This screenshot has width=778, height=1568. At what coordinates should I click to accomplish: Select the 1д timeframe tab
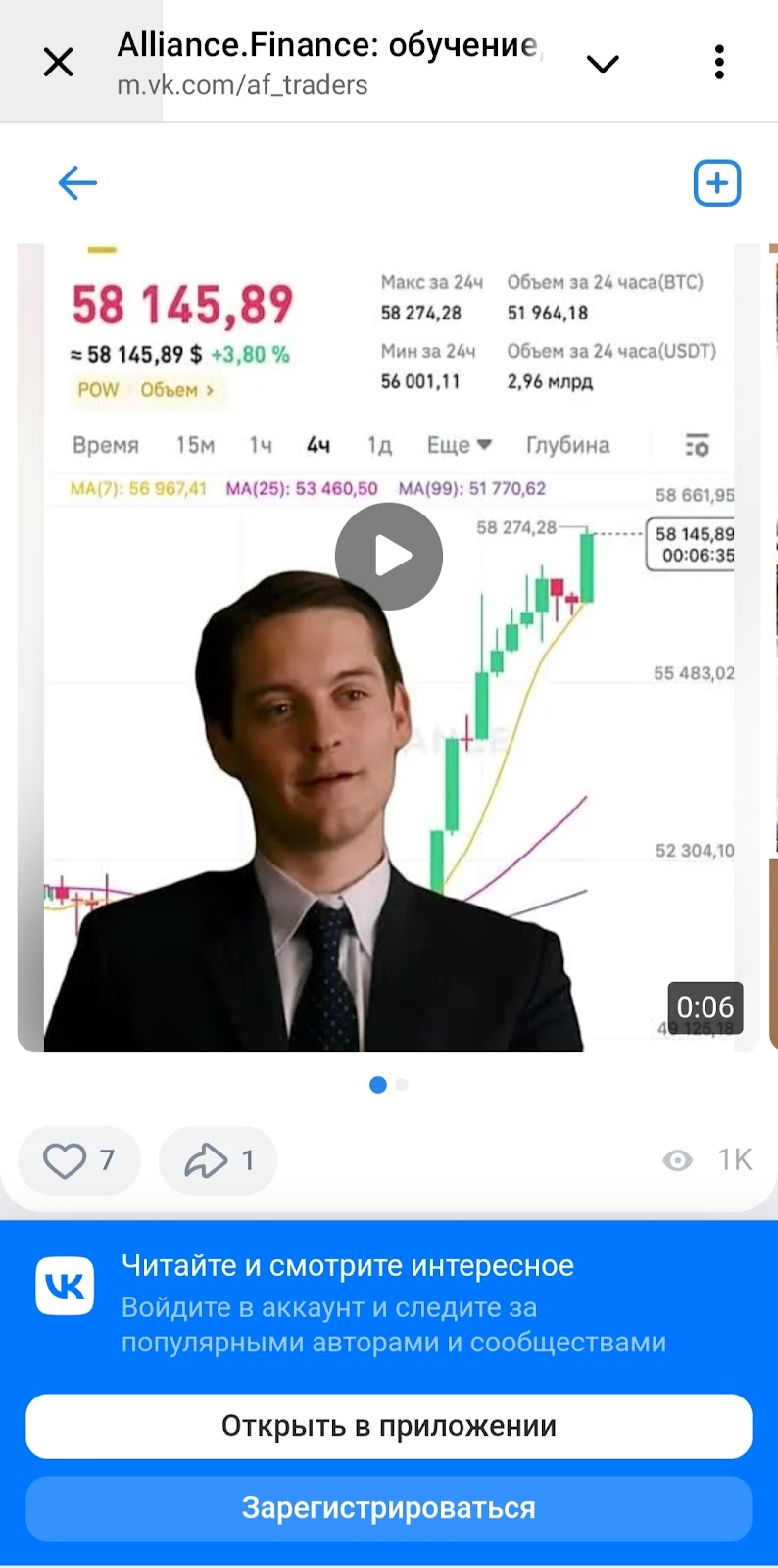[x=379, y=446]
